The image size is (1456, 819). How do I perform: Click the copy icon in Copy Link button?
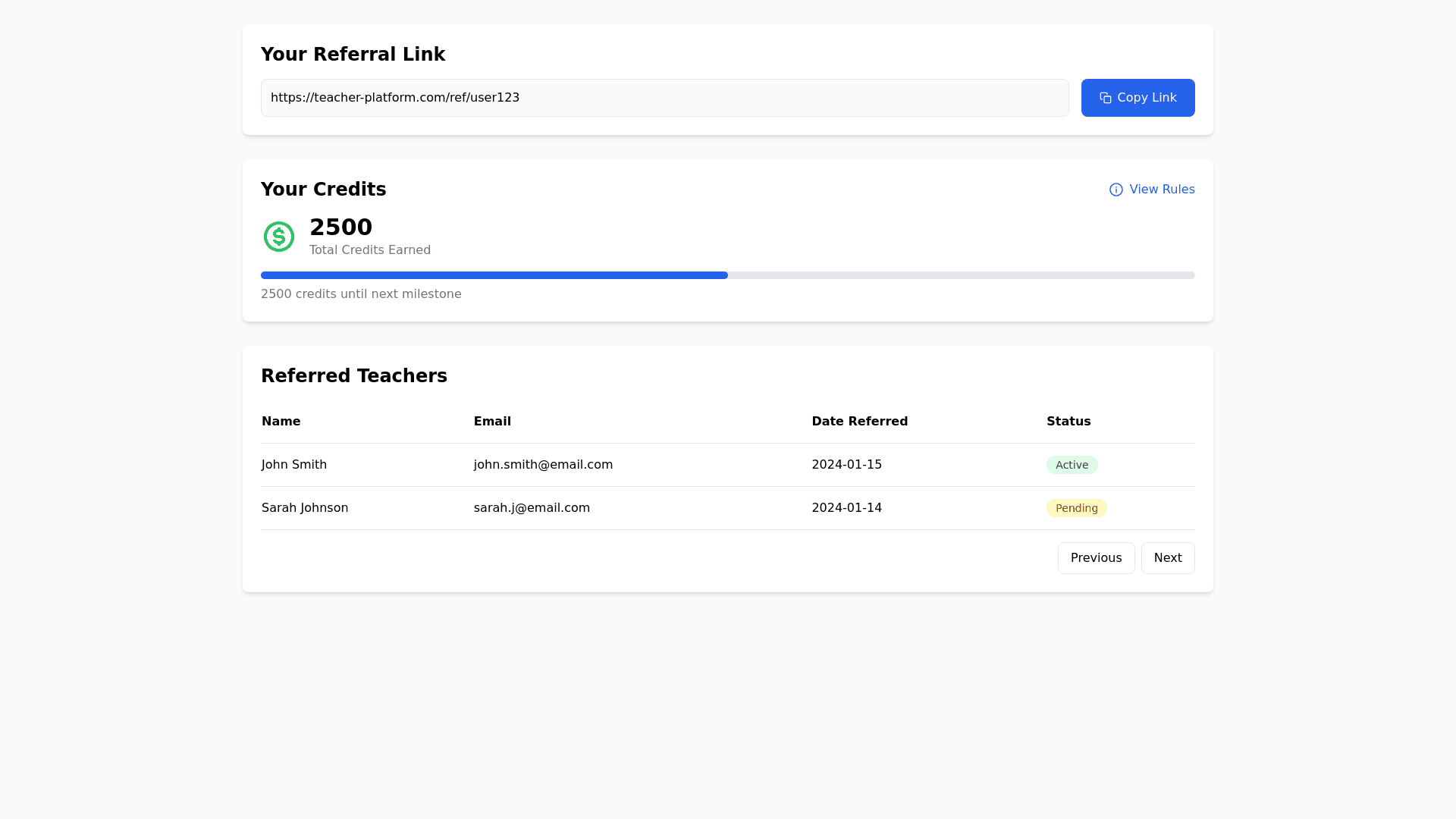pos(1105,98)
